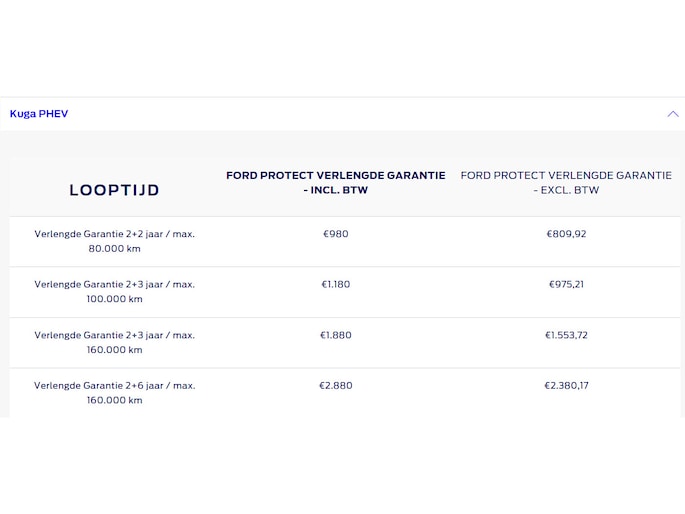Click the Kuga PHEV accordion title
Viewport: 685px width, 514px height.
pos(39,114)
